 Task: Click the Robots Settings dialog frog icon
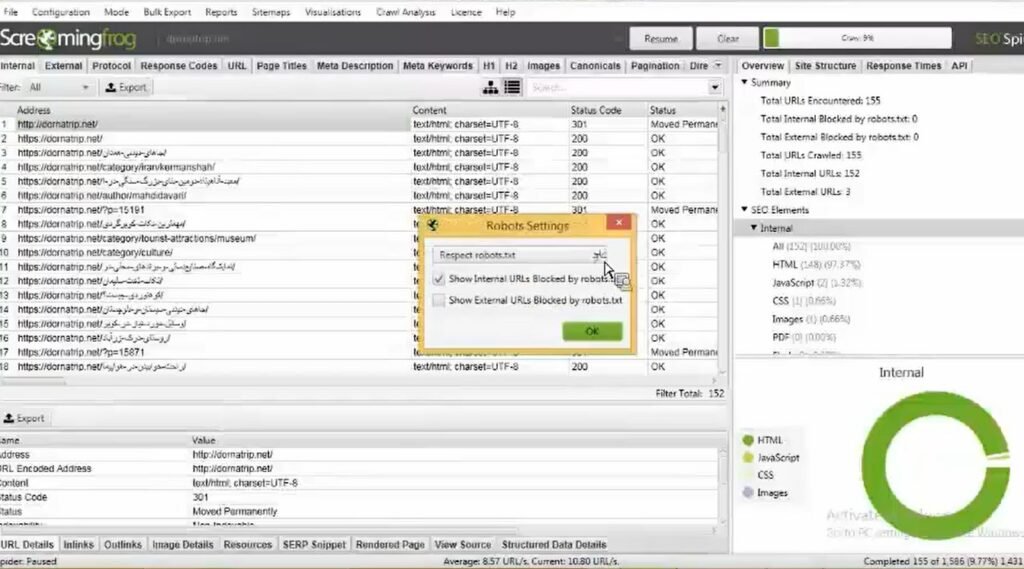(x=432, y=225)
